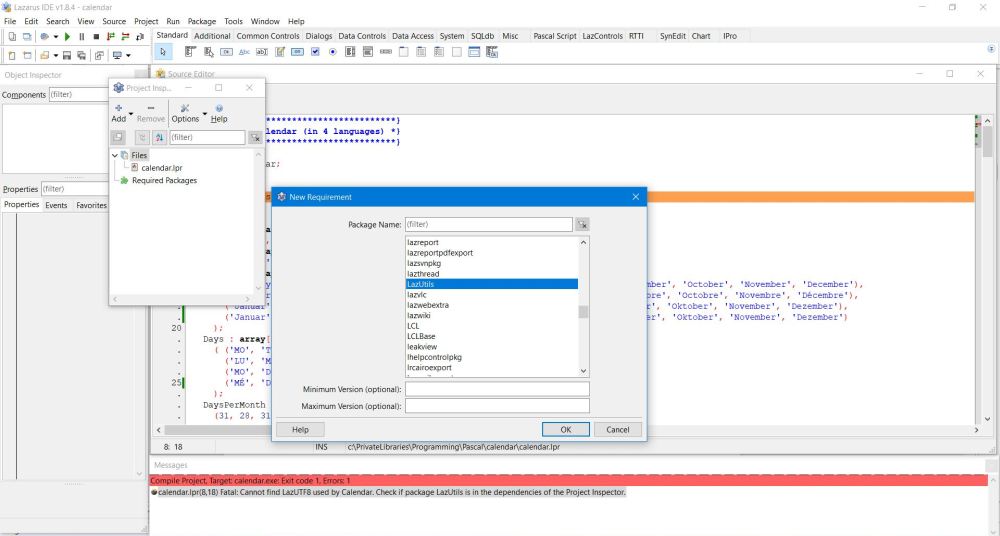Switch to Additional palette tab
The width and height of the screenshot is (1000, 536).
coord(212,36)
